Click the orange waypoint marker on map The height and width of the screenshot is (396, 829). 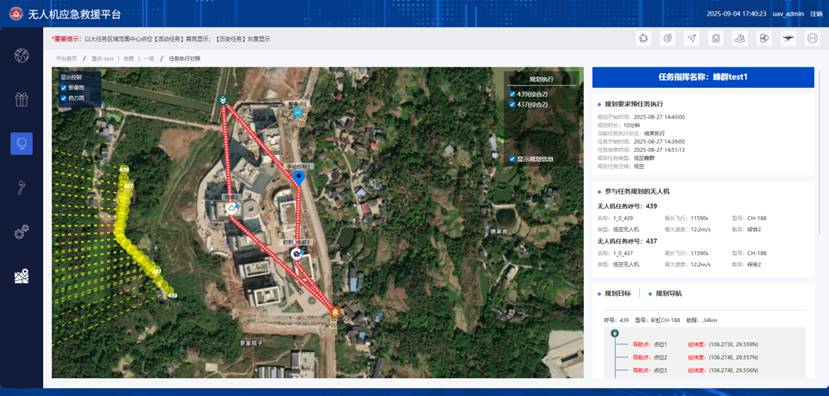335,312
